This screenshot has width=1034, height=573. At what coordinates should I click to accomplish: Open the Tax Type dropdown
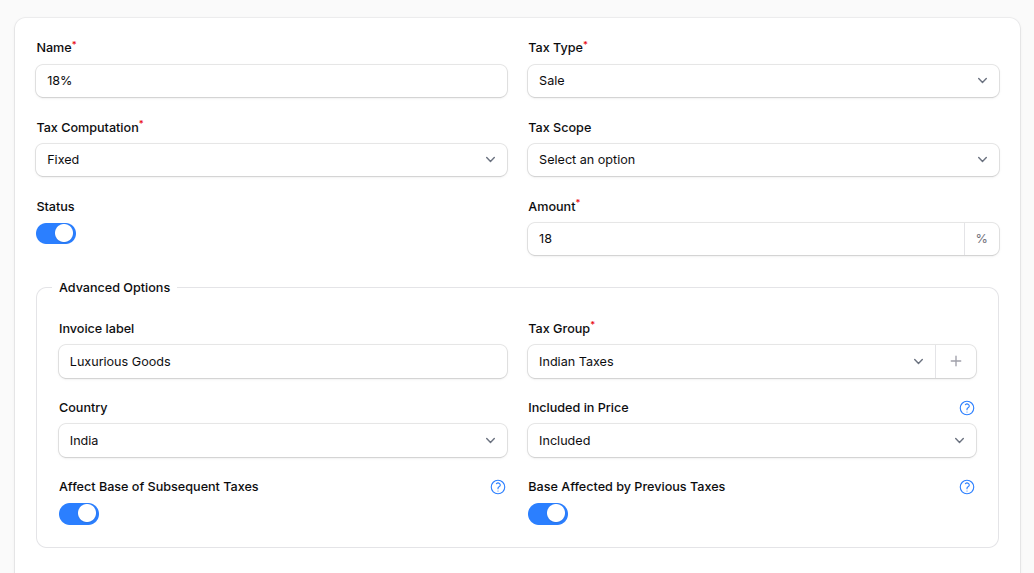pos(763,81)
